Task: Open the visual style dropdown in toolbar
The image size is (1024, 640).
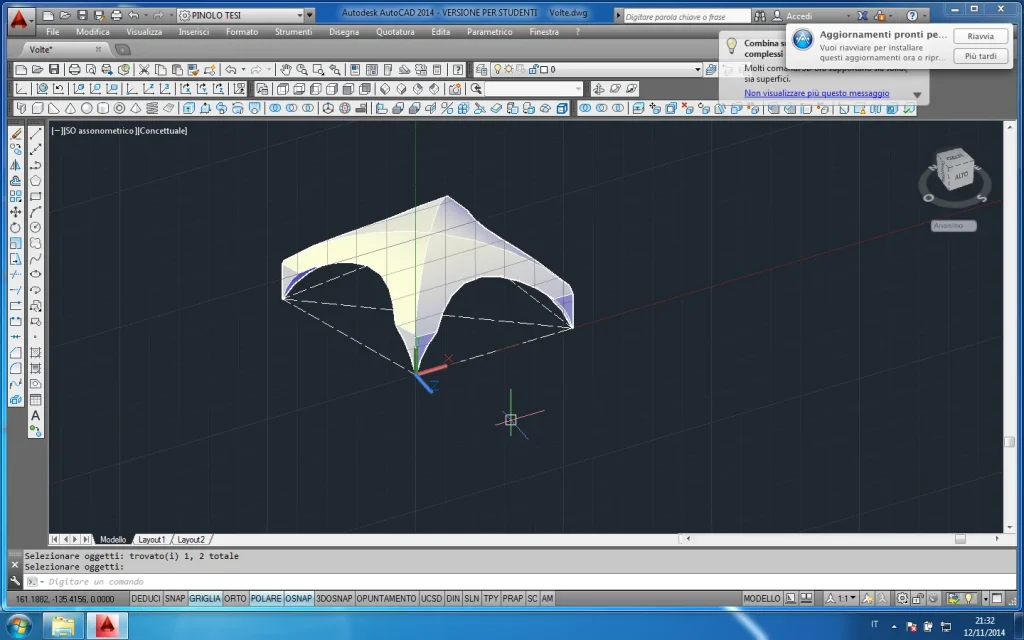Action: coord(579,89)
